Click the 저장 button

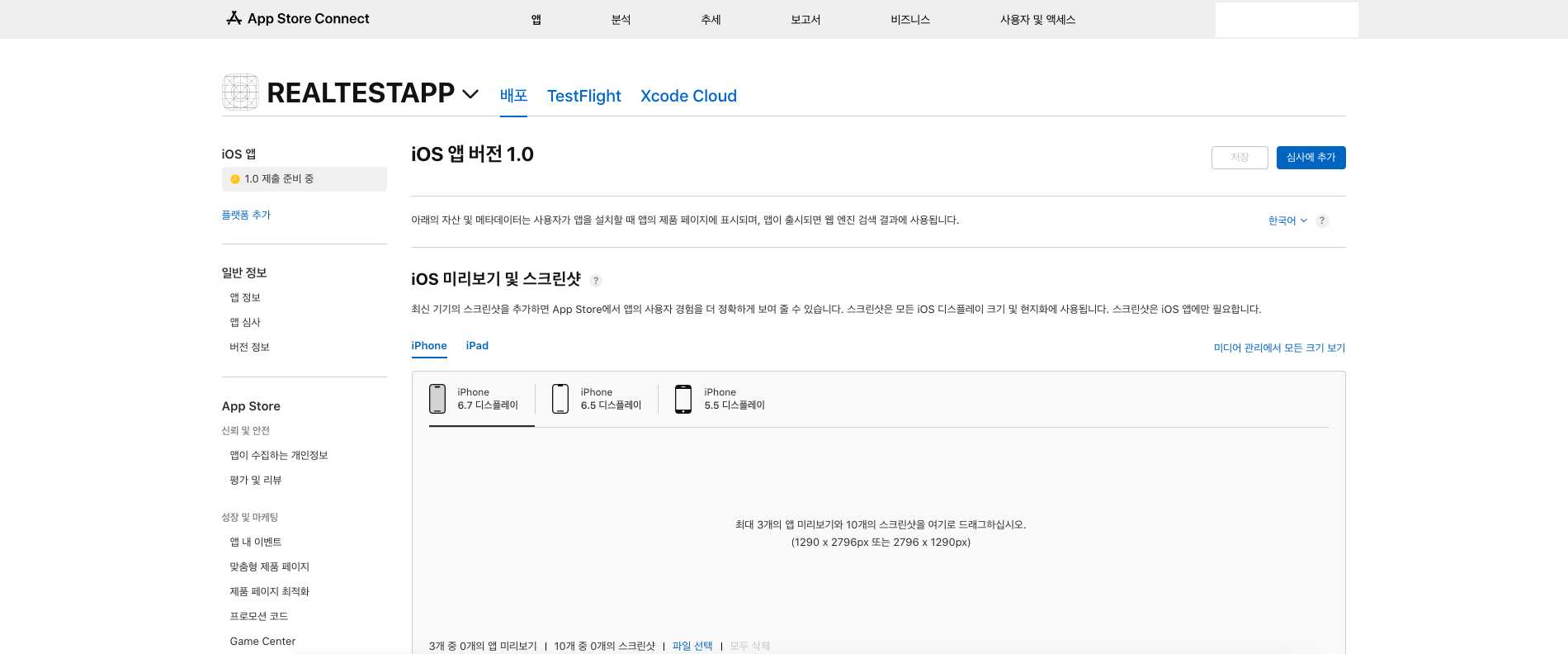pos(1240,158)
